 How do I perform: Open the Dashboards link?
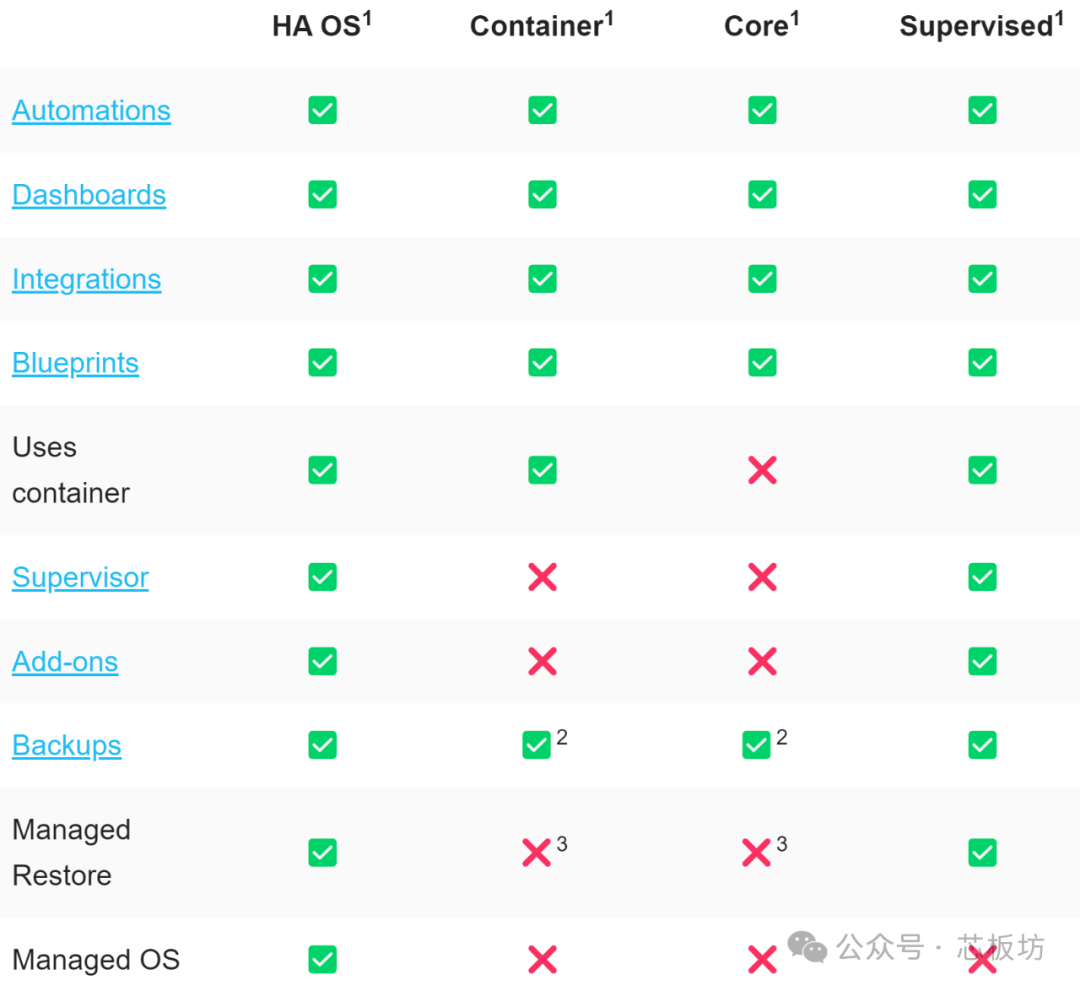pyautogui.click(x=89, y=195)
